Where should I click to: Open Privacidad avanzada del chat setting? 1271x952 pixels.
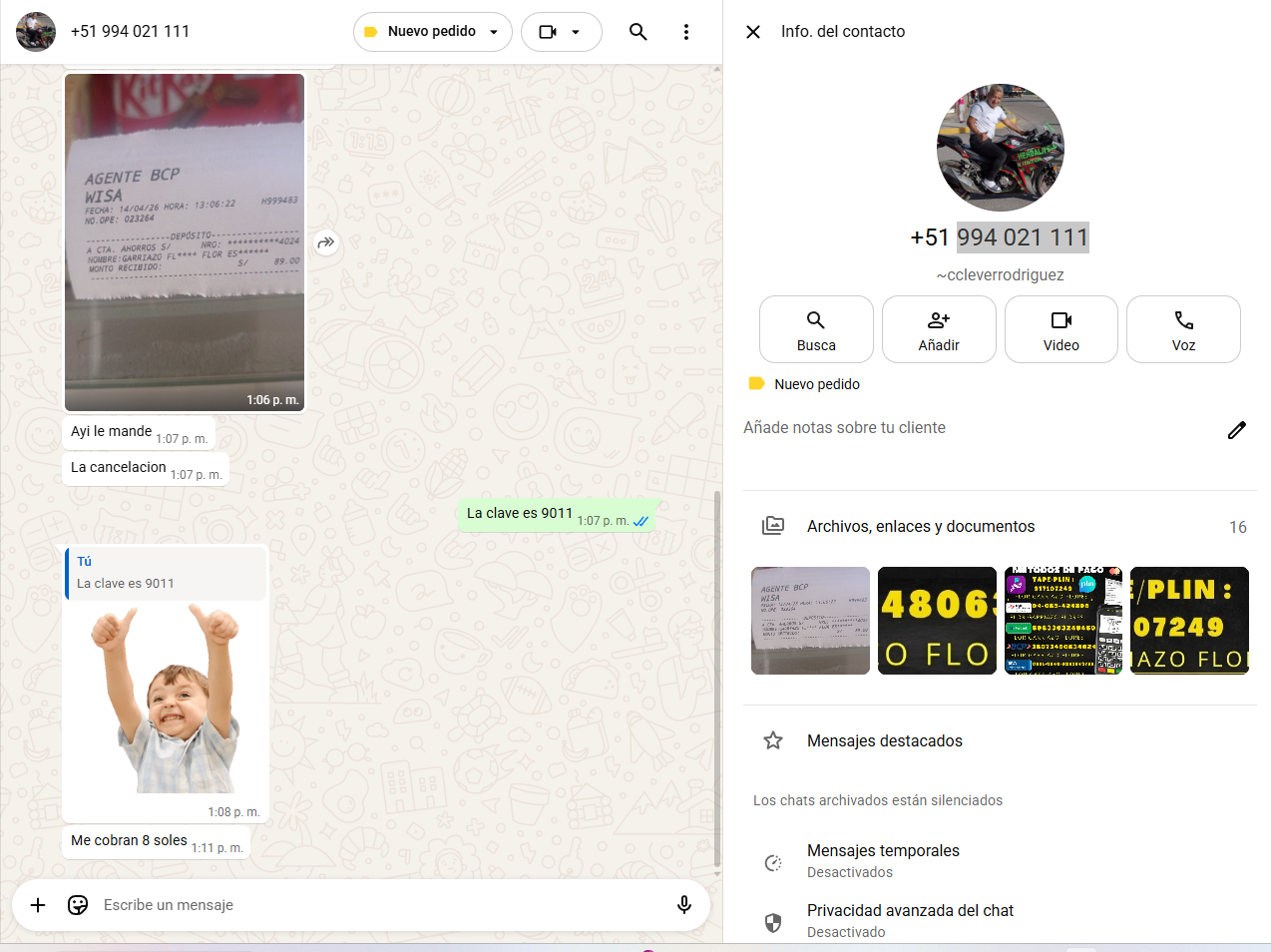coord(909,920)
